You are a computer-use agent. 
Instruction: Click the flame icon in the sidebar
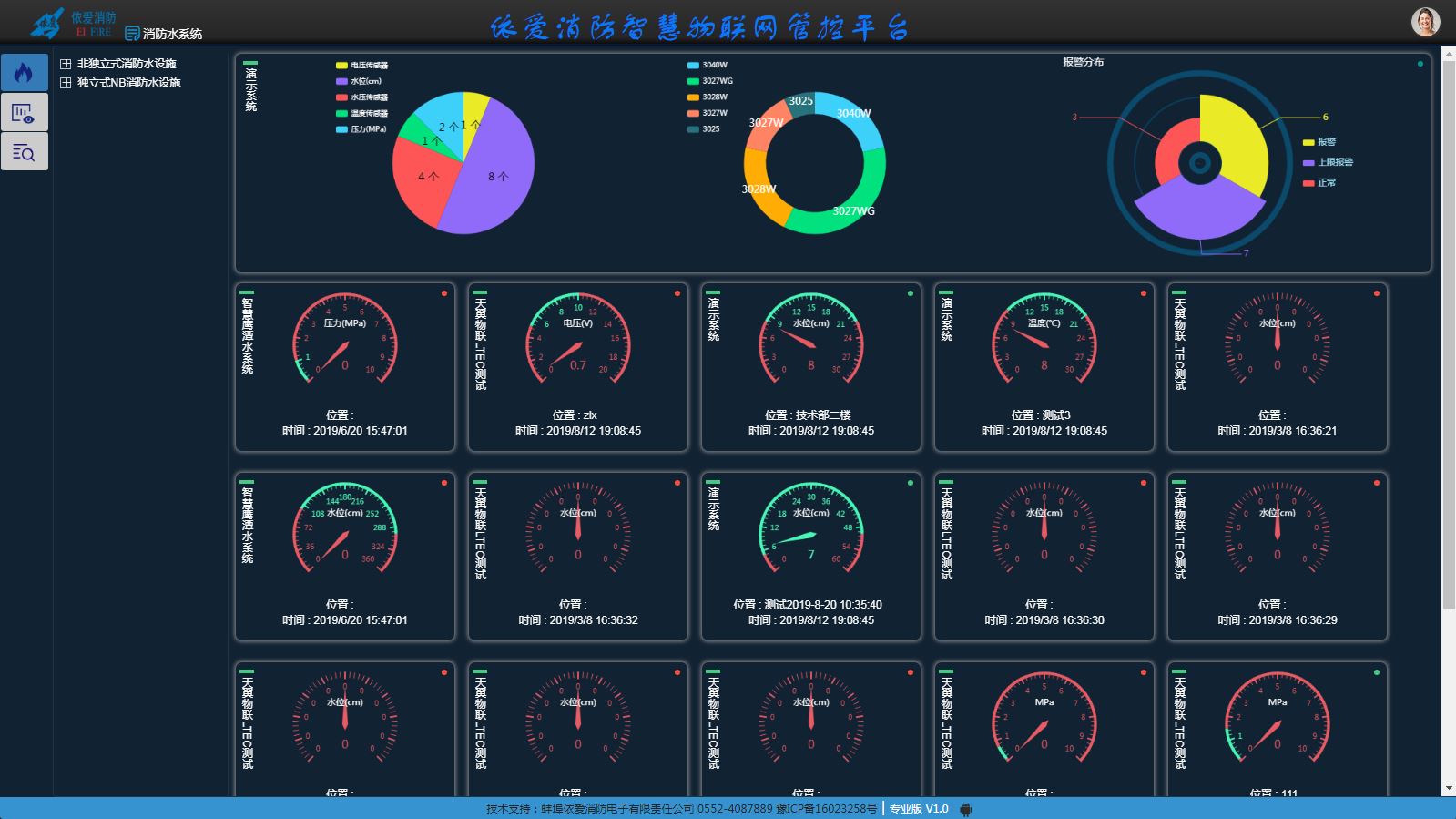tap(24, 73)
